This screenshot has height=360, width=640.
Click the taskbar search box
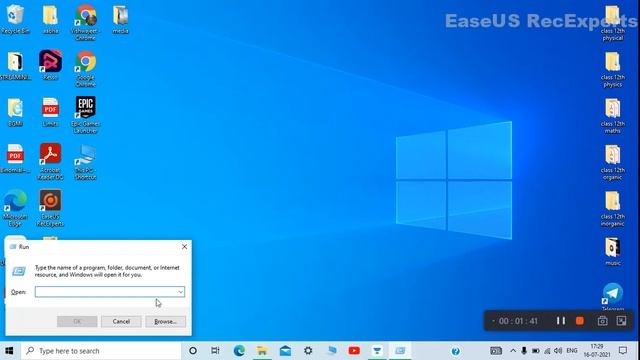pos(101,351)
